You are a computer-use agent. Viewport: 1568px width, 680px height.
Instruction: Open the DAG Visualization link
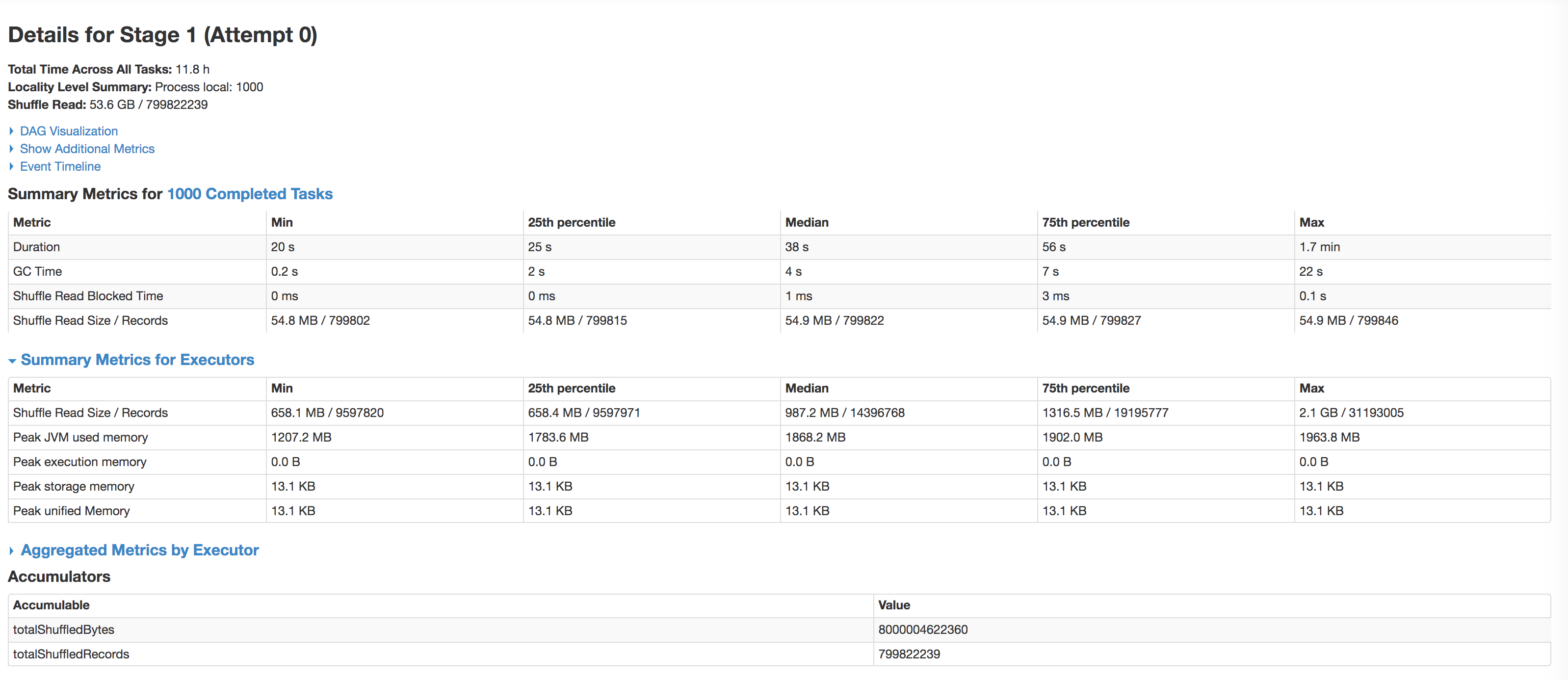[69, 131]
